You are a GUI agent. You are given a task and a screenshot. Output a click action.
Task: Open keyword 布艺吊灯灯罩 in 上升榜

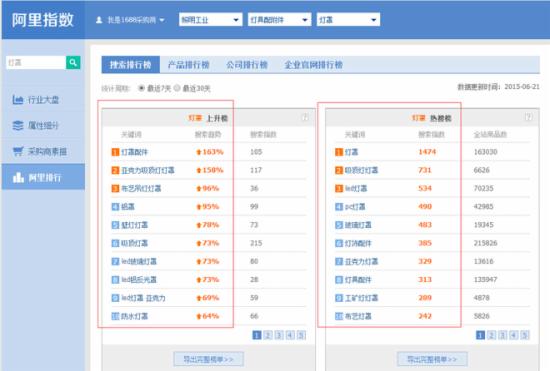(x=141, y=189)
